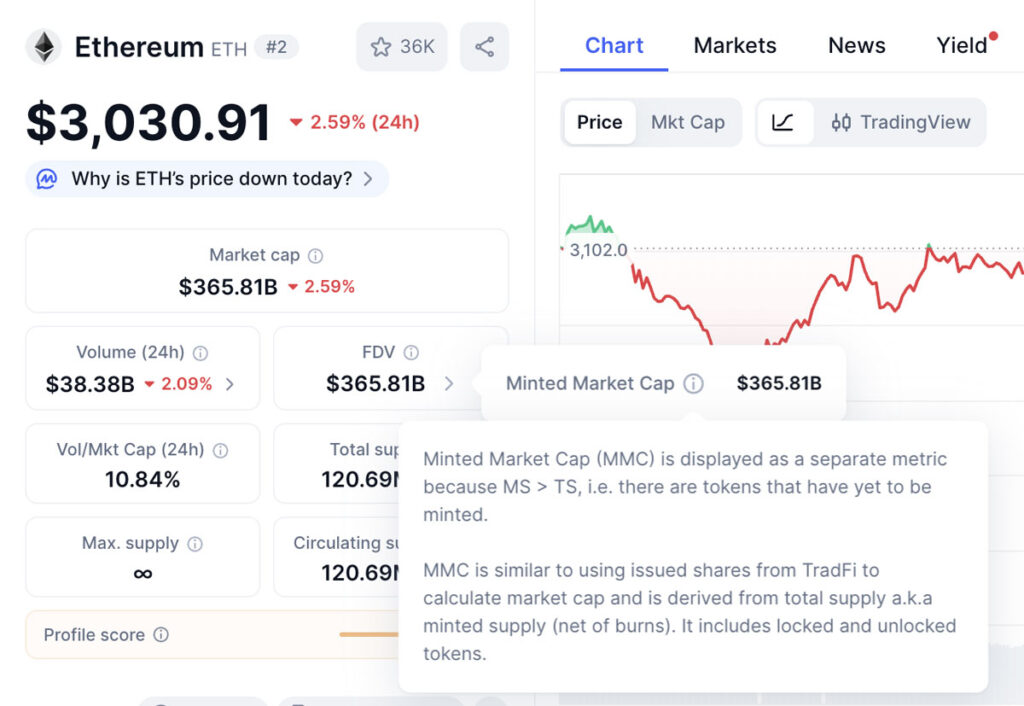Click the Vol/Mkt Cap info icon
Image resolution: width=1024 pixels, height=706 pixels.
pyautogui.click(x=220, y=451)
